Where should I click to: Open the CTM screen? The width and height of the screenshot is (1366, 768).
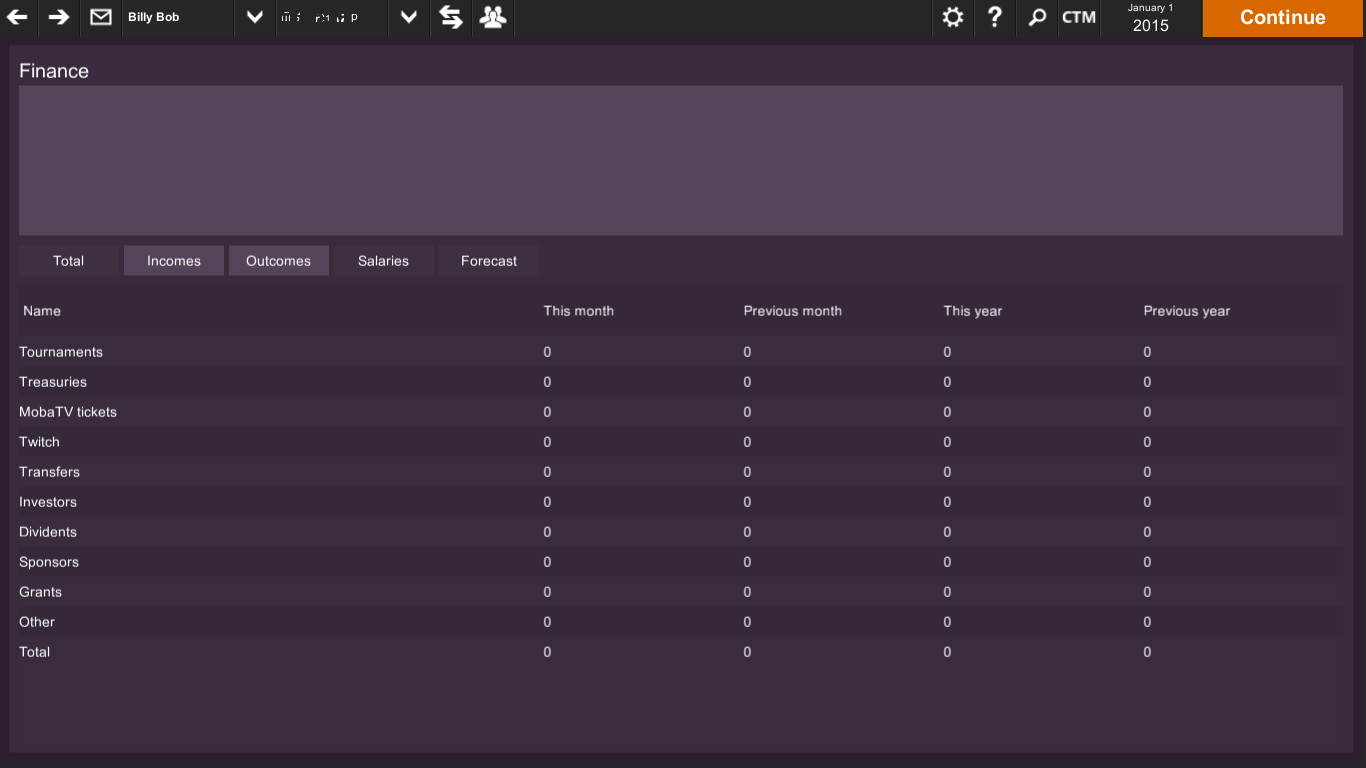1079,17
